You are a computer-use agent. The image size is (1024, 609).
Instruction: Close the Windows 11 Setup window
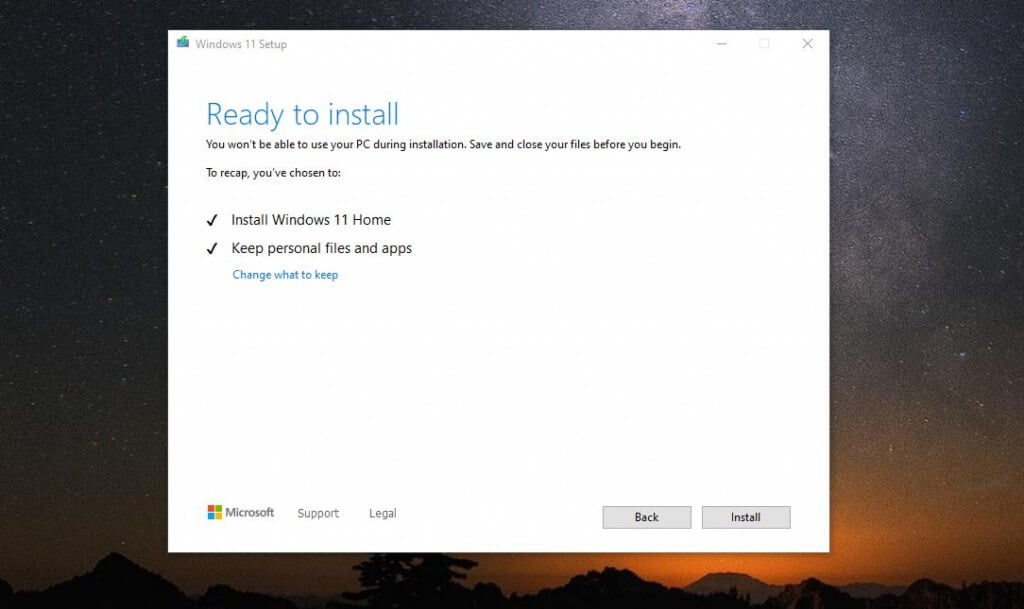807,43
